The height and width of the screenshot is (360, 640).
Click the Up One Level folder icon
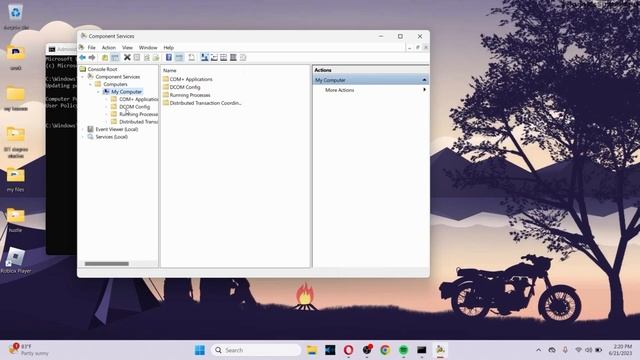[x=105, y=58]
